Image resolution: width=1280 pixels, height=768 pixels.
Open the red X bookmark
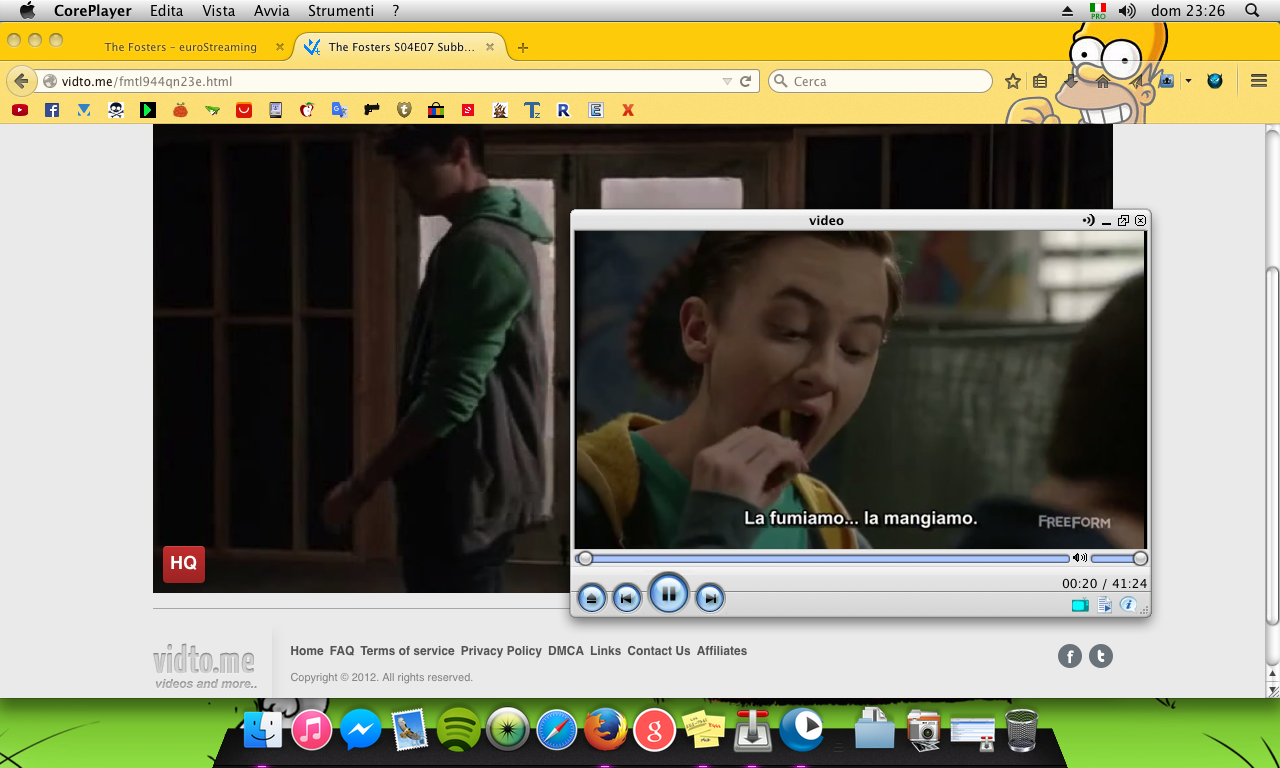[x=628, y=110]
